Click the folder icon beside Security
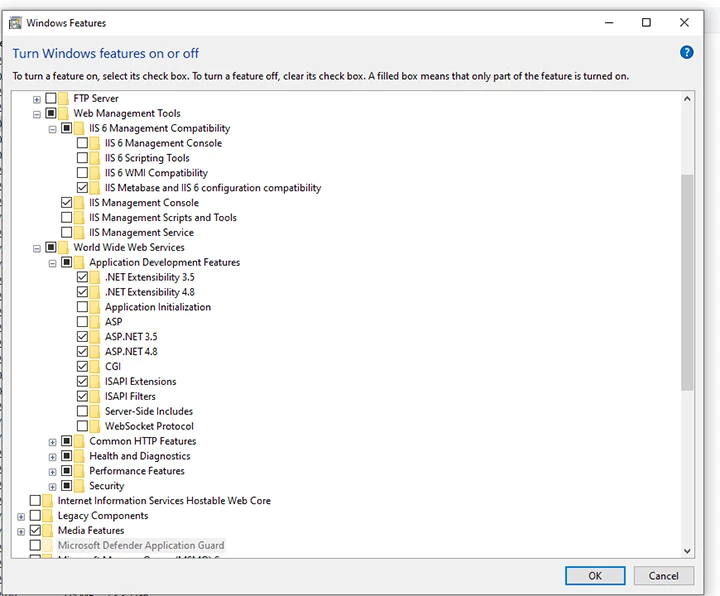 pos(79,485)
